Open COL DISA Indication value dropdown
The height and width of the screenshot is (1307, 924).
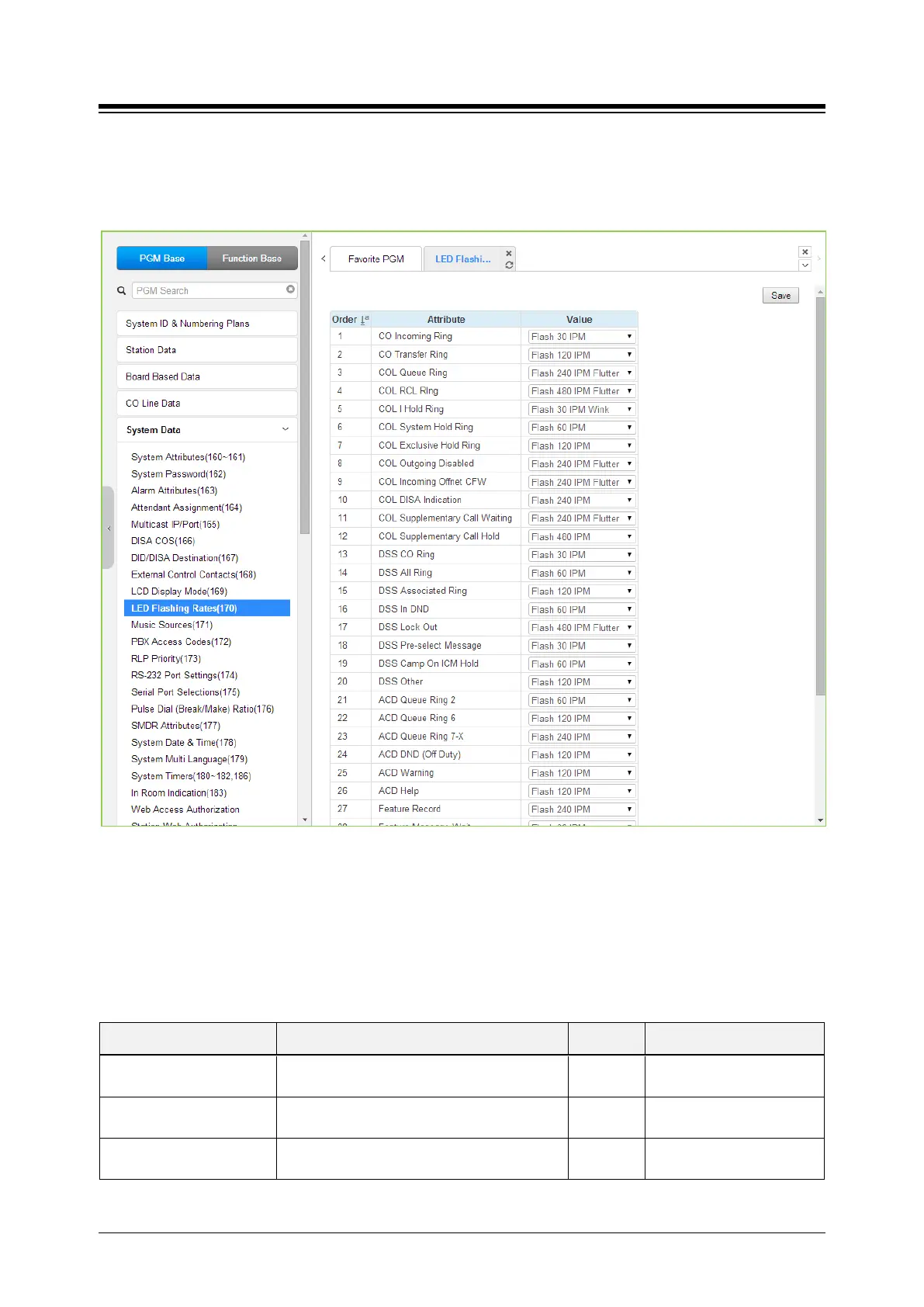pos(582,501)
